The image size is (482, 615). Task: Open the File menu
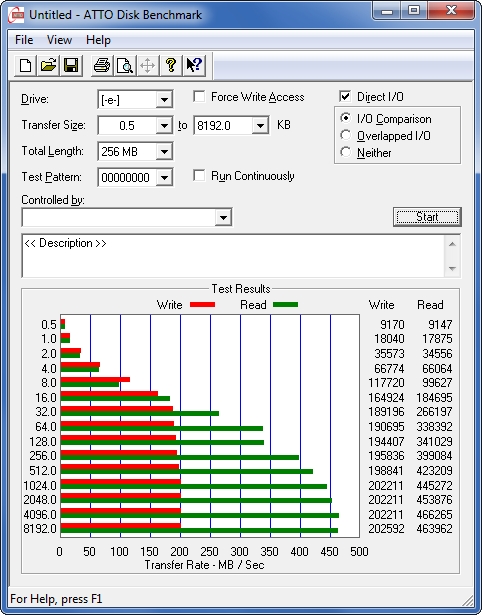24,40
